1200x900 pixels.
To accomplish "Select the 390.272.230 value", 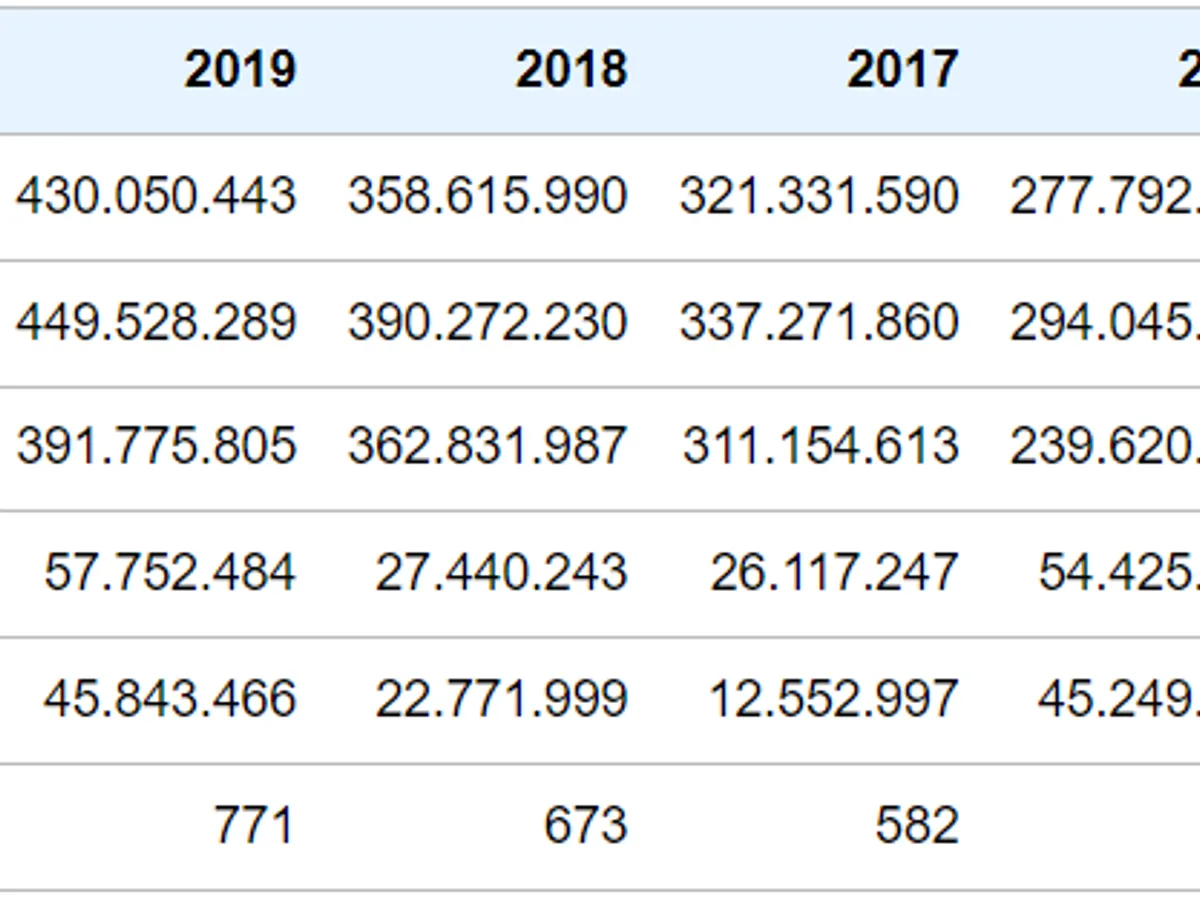I will click(x=487, y=323).
